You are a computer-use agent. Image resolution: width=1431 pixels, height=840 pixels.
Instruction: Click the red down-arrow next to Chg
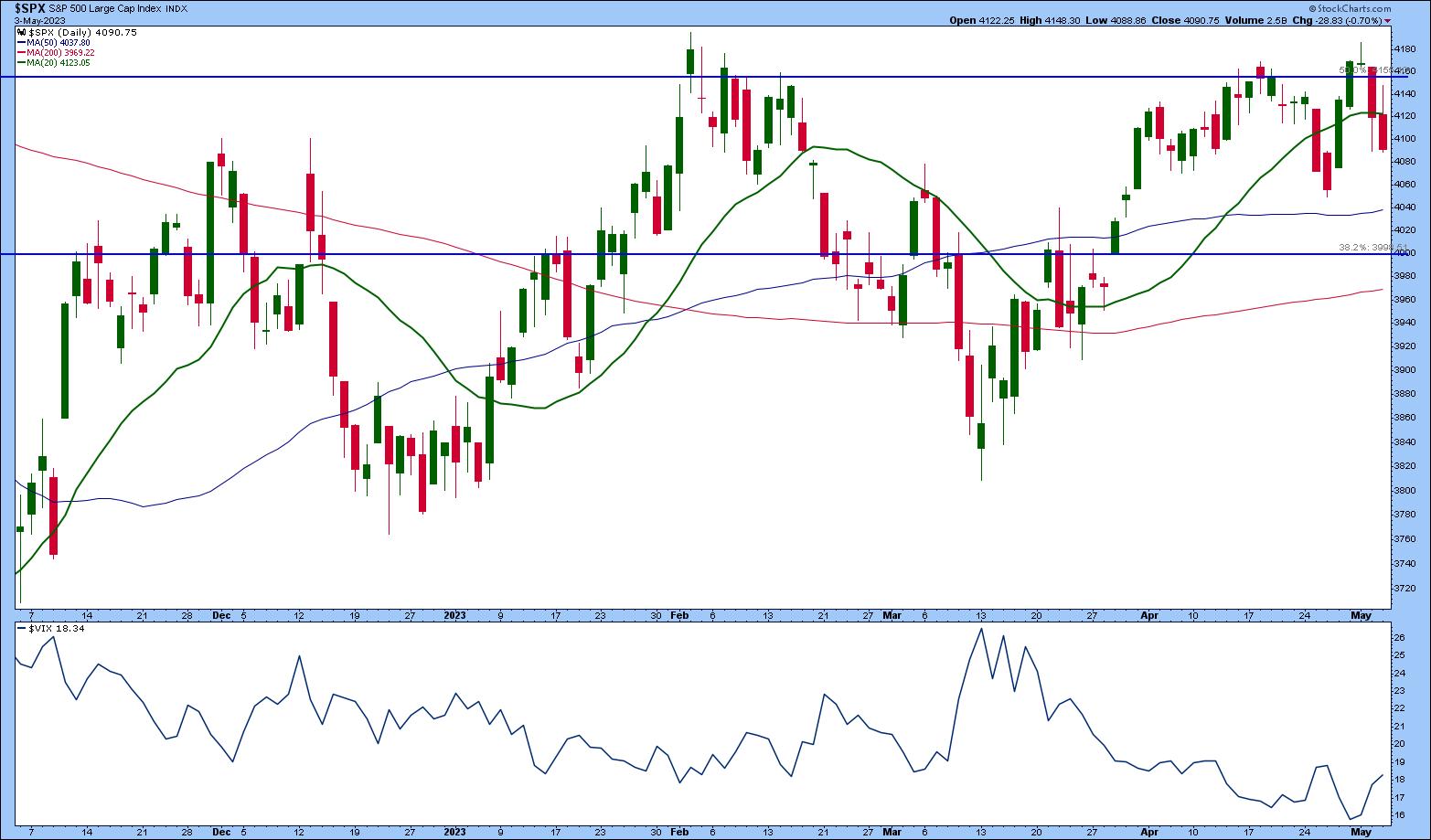pos(1388,20)
